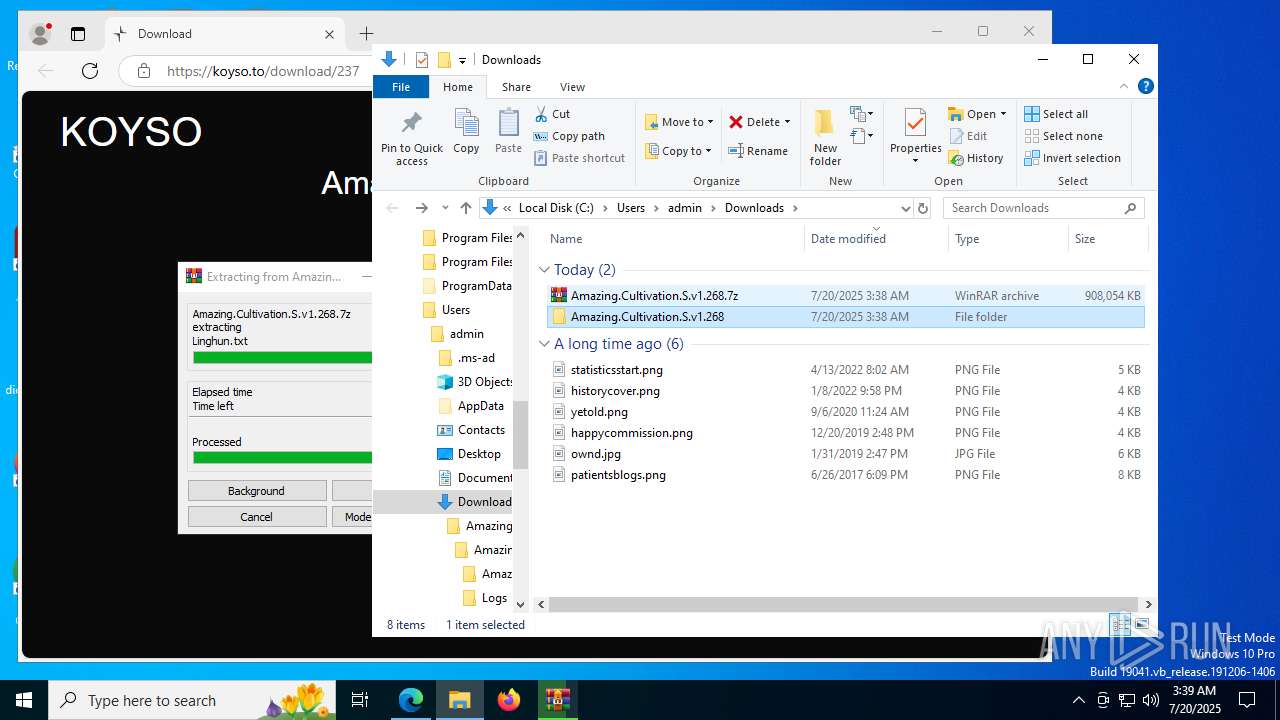
Task: Click Invert selection in ribbon
Action: [1072, 158]
